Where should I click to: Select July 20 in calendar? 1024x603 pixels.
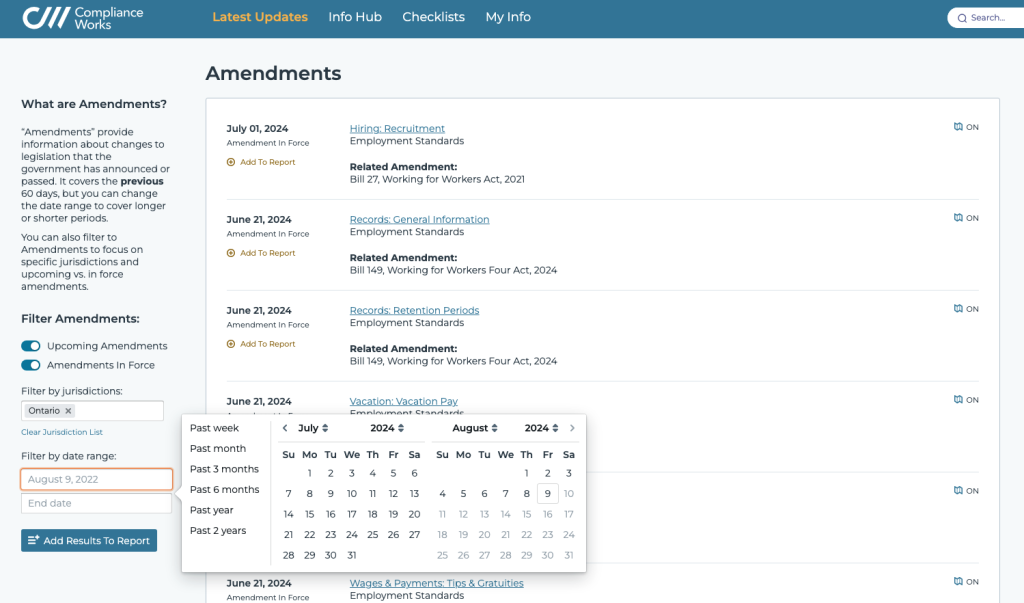pos(414,514)
